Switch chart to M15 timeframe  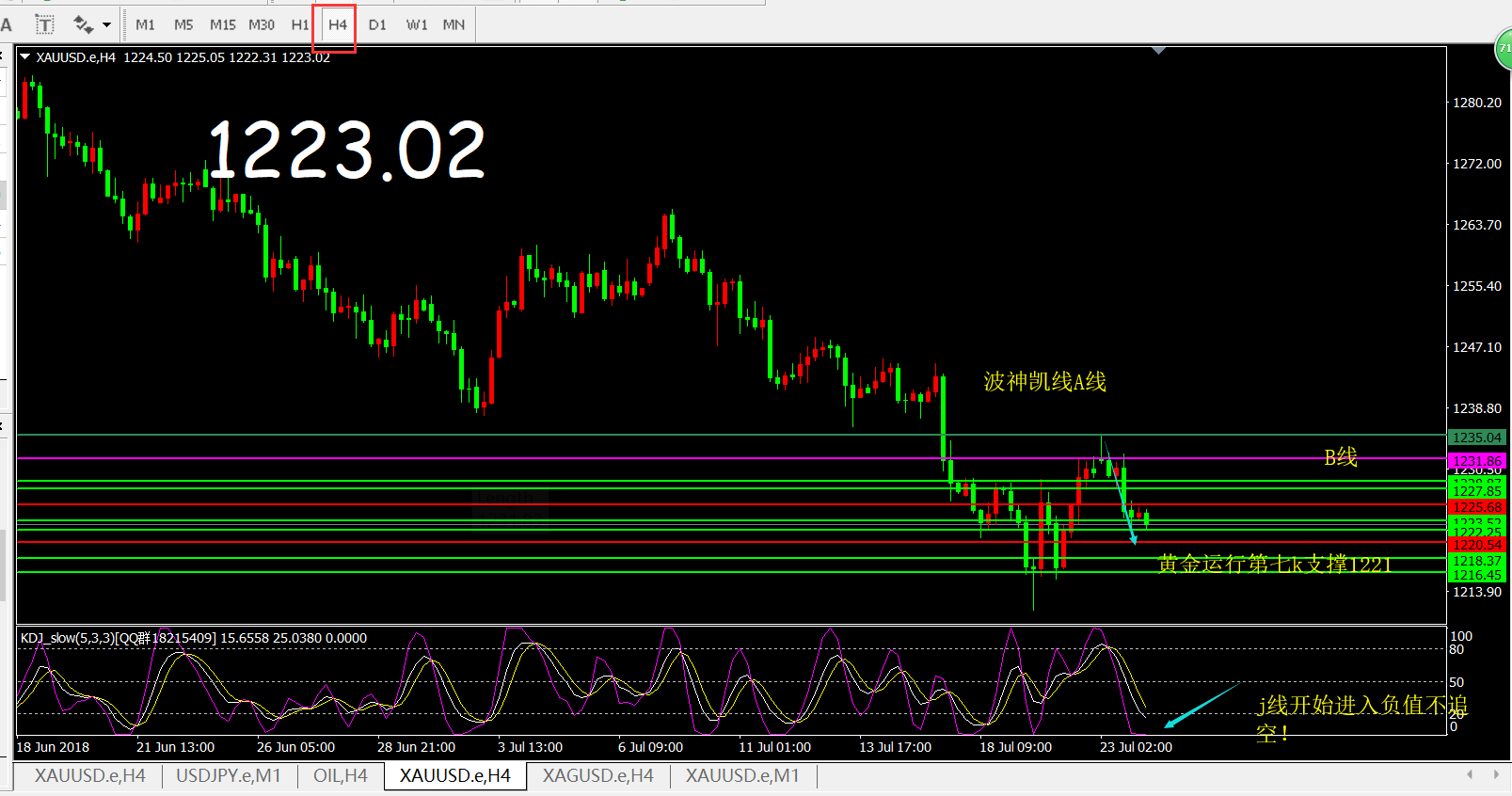pyautogui.click(x=223, y=24)
